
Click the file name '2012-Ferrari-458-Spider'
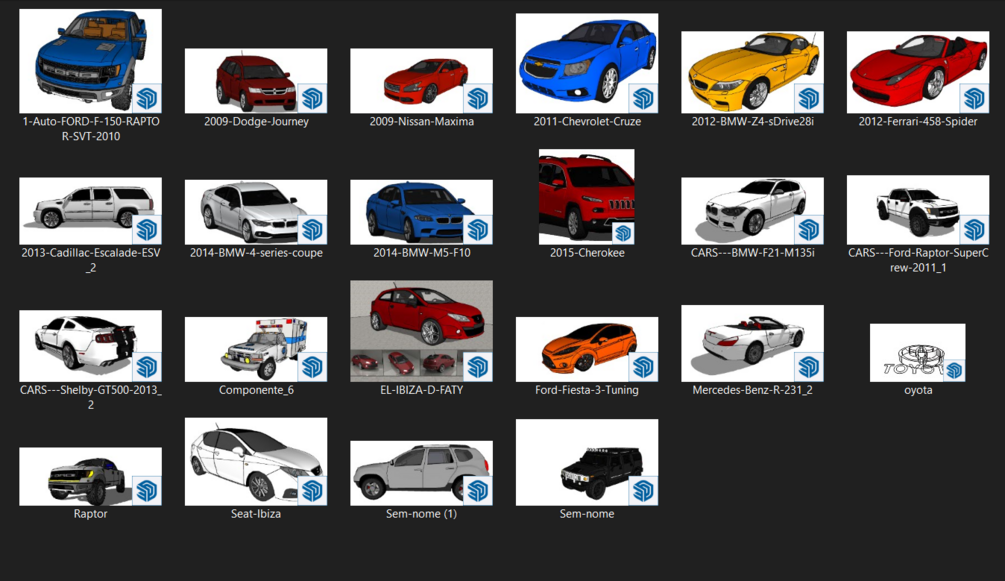[x=918, y=121]
